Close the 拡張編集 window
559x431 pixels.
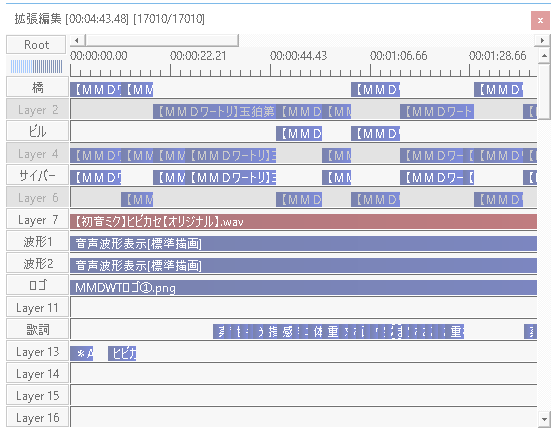point(540,20)
